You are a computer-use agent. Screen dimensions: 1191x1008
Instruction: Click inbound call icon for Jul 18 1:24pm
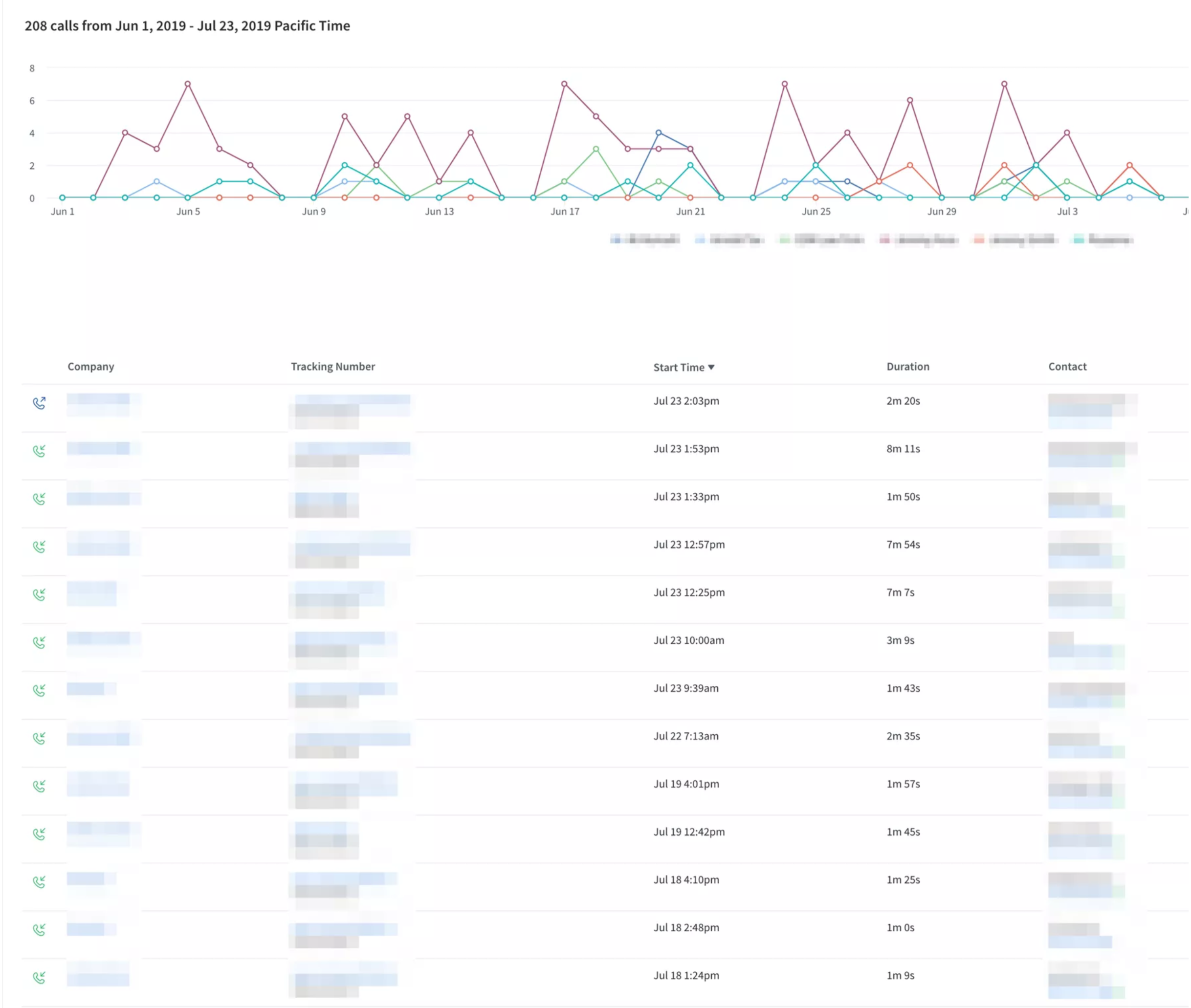pyautogui.click(x=39, y=978)
